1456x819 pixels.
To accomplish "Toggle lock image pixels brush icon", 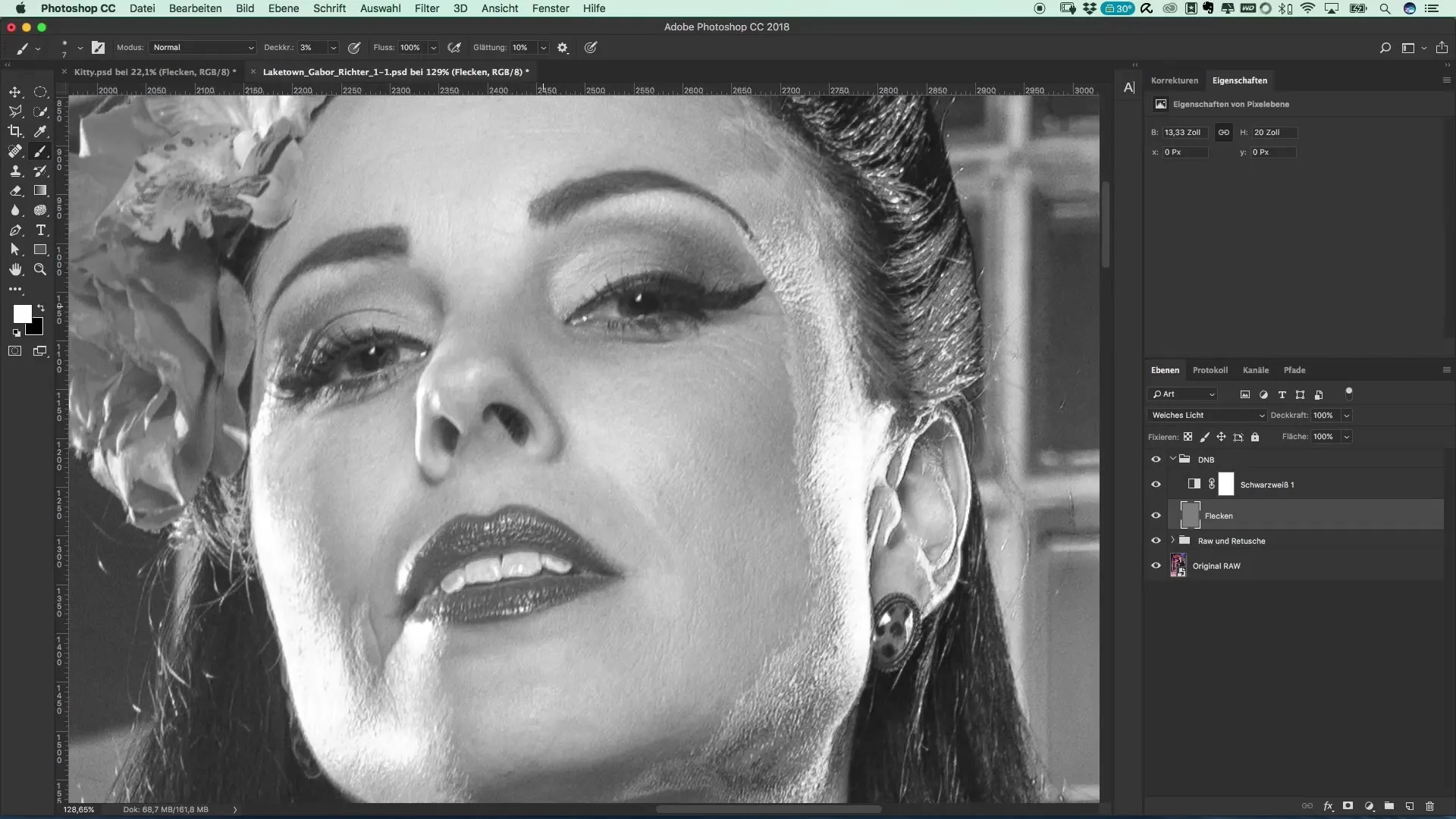I will click(1204, 437).
